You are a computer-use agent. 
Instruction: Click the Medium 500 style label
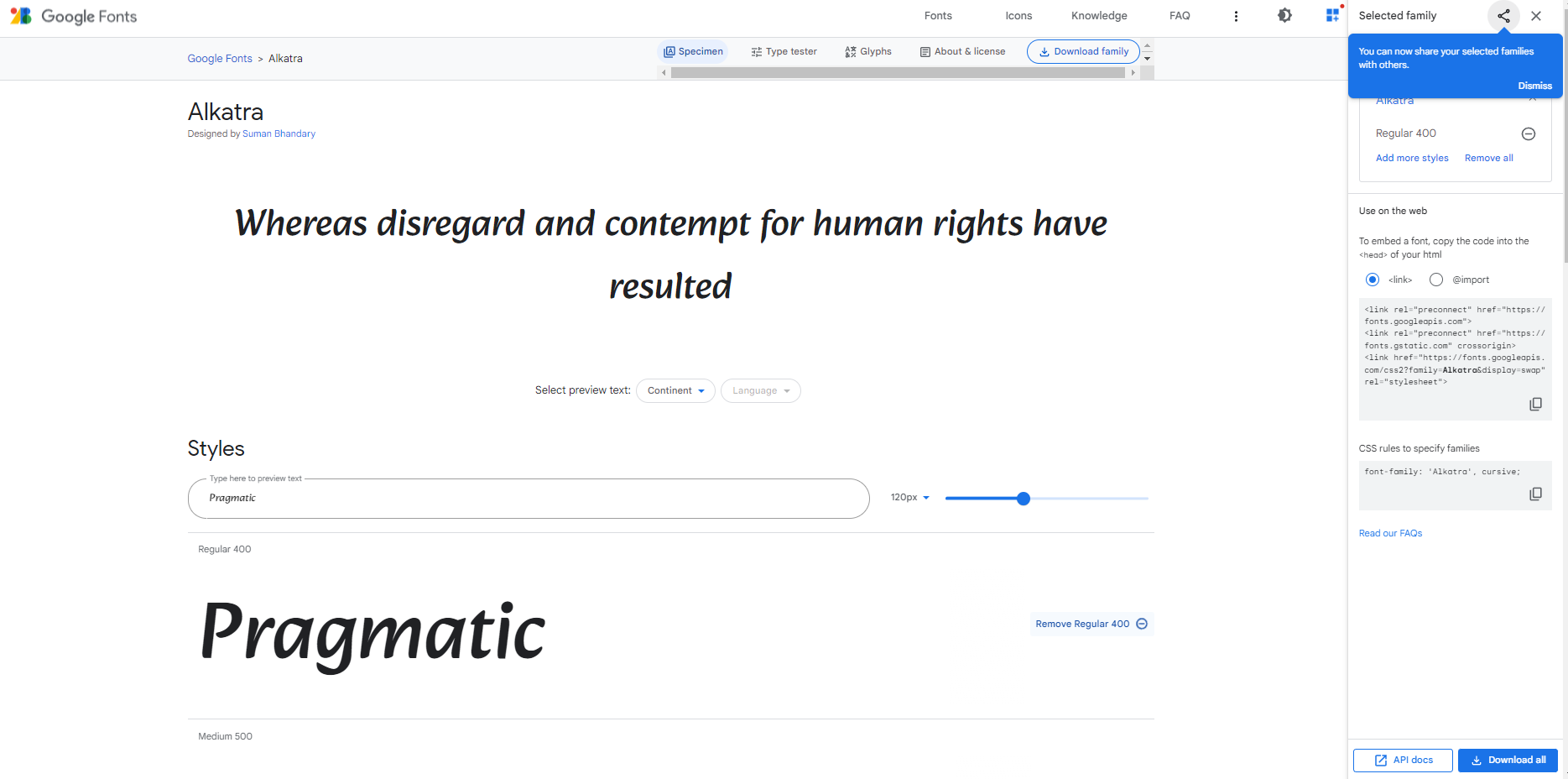(225, 736)
